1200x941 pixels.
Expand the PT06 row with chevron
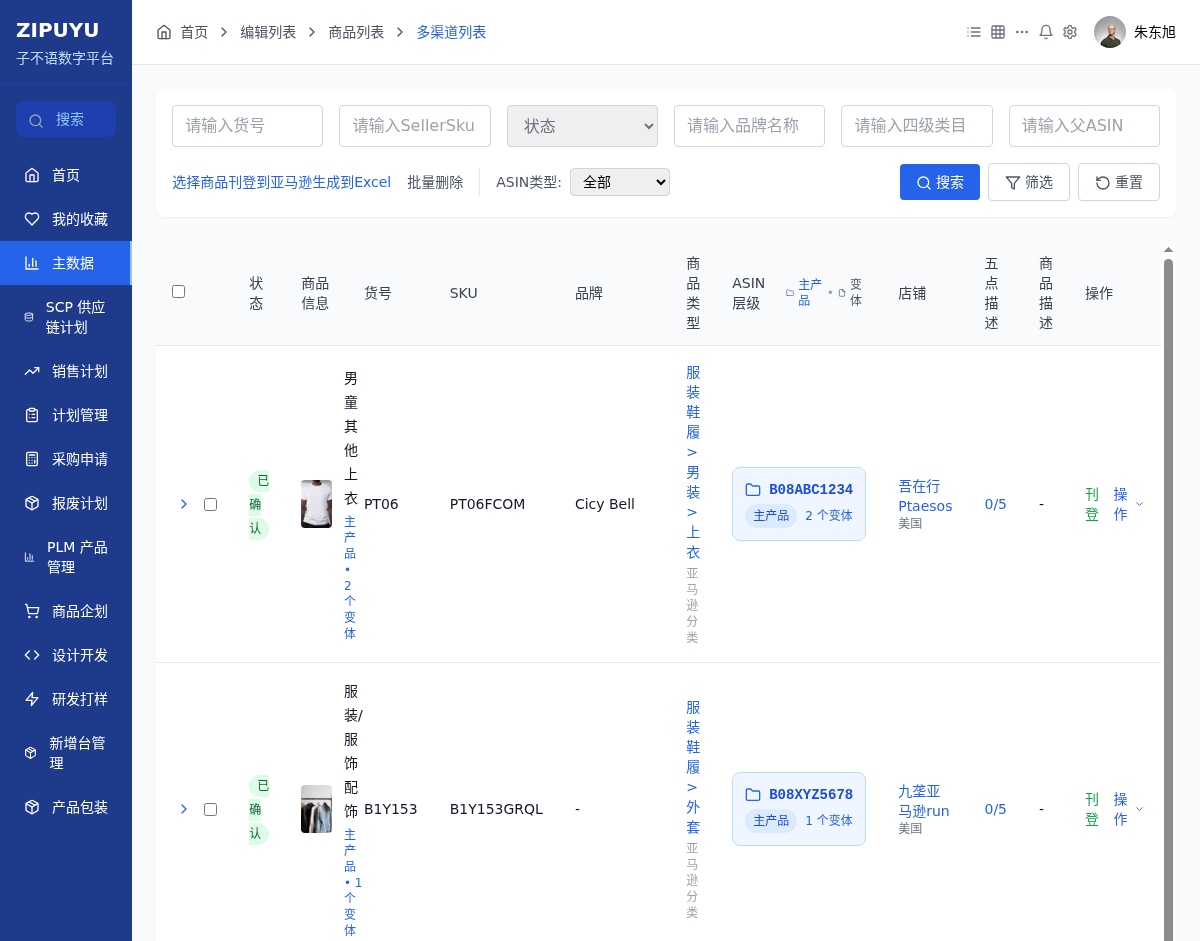pyautogui.click(x=184, y=504)
